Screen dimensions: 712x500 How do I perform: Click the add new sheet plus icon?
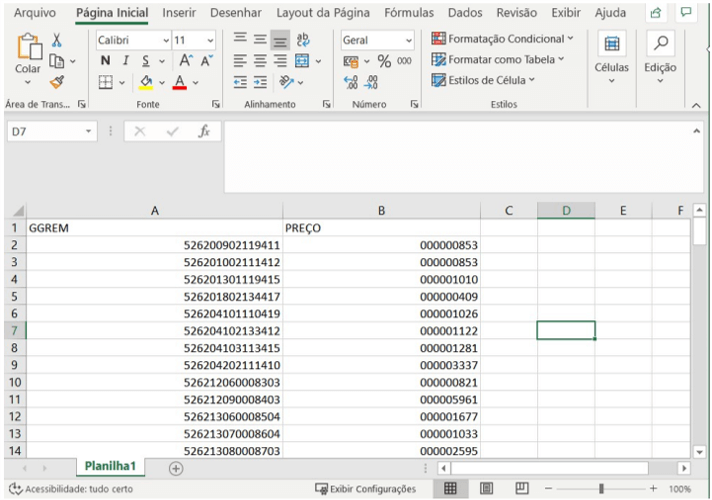[176, 467]
